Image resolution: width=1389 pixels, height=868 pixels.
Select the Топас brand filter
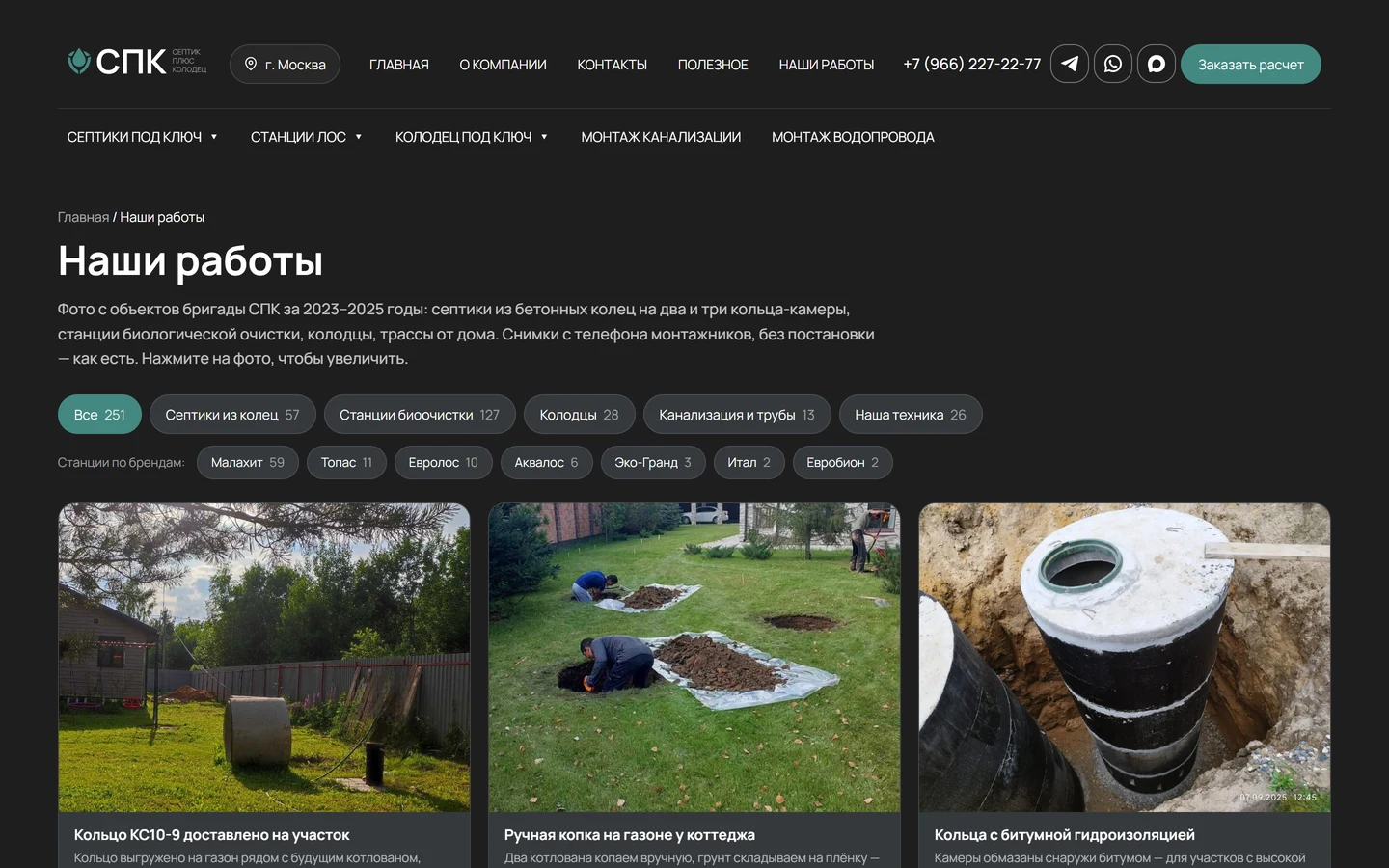click(x=346, y=463)
